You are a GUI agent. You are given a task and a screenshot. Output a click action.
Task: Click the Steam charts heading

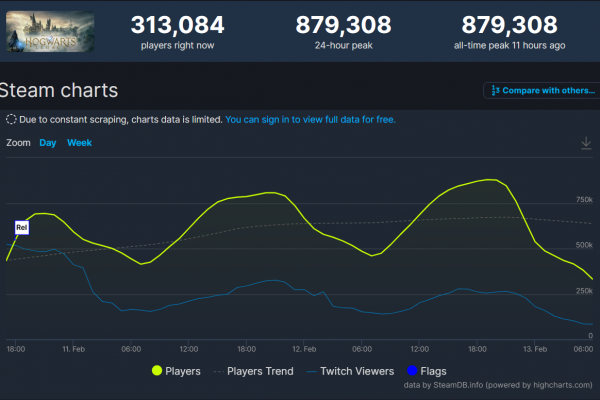pos(59,90)
